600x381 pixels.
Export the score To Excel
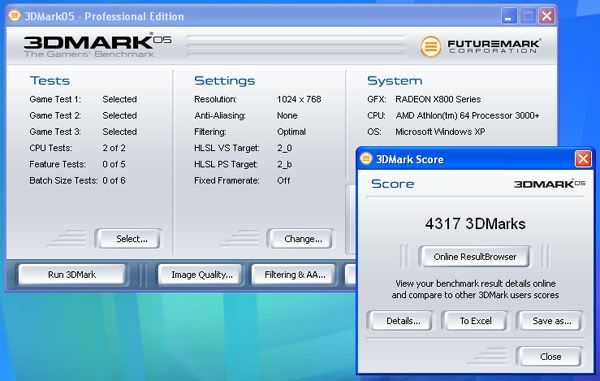[475, 321]
